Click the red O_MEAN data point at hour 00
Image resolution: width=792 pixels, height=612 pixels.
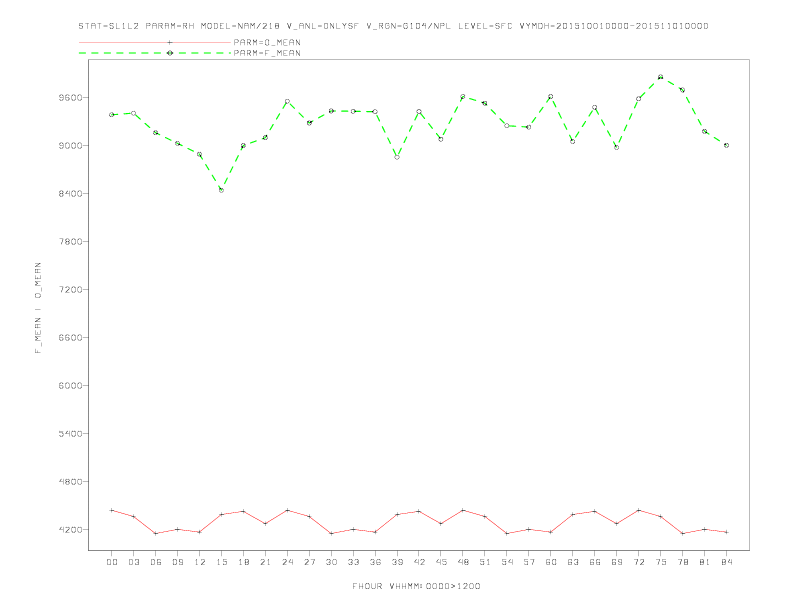(x=112, y=511)
